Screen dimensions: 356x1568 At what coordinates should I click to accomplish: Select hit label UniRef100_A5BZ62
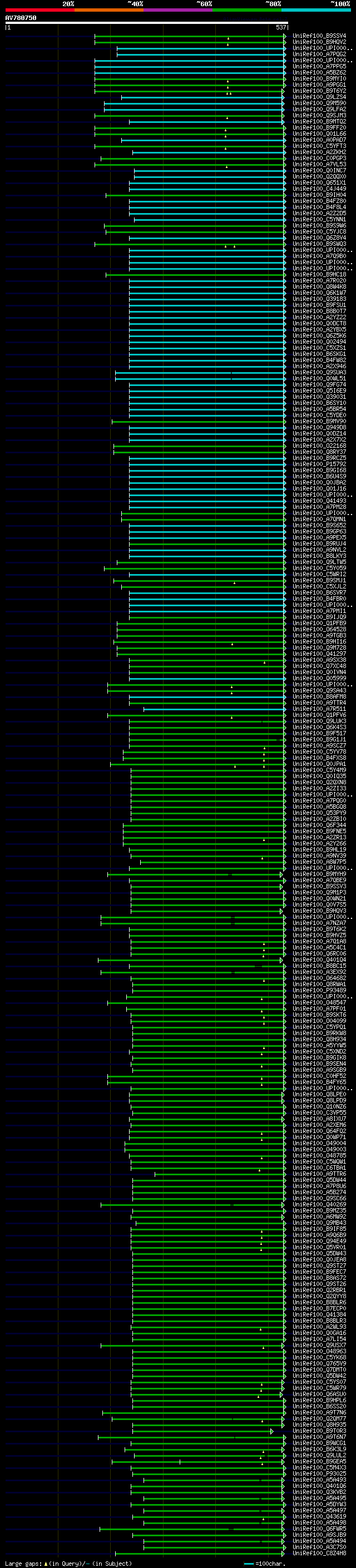pyautogui.click(x=319, y=72)
